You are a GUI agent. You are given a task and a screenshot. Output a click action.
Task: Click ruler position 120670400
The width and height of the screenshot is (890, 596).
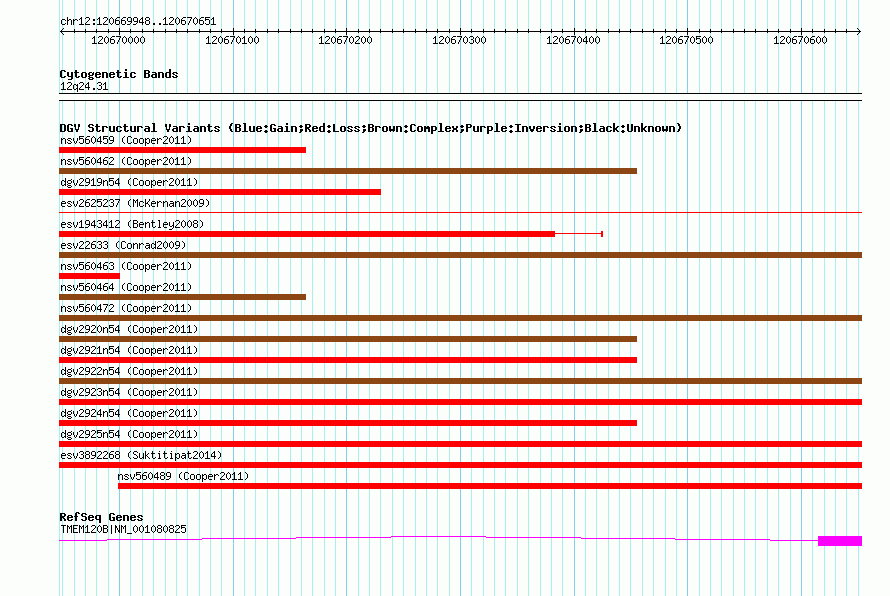573,40
